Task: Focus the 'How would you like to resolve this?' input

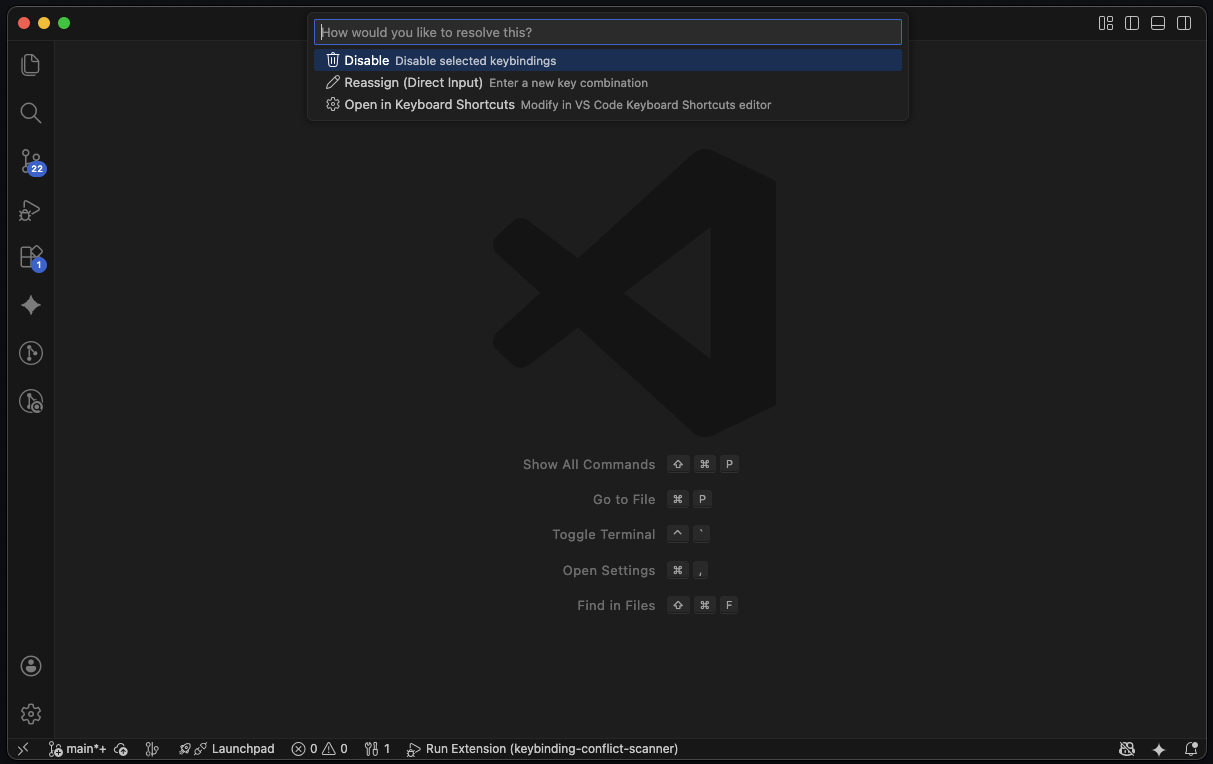Action: click(x=608, y=32)
